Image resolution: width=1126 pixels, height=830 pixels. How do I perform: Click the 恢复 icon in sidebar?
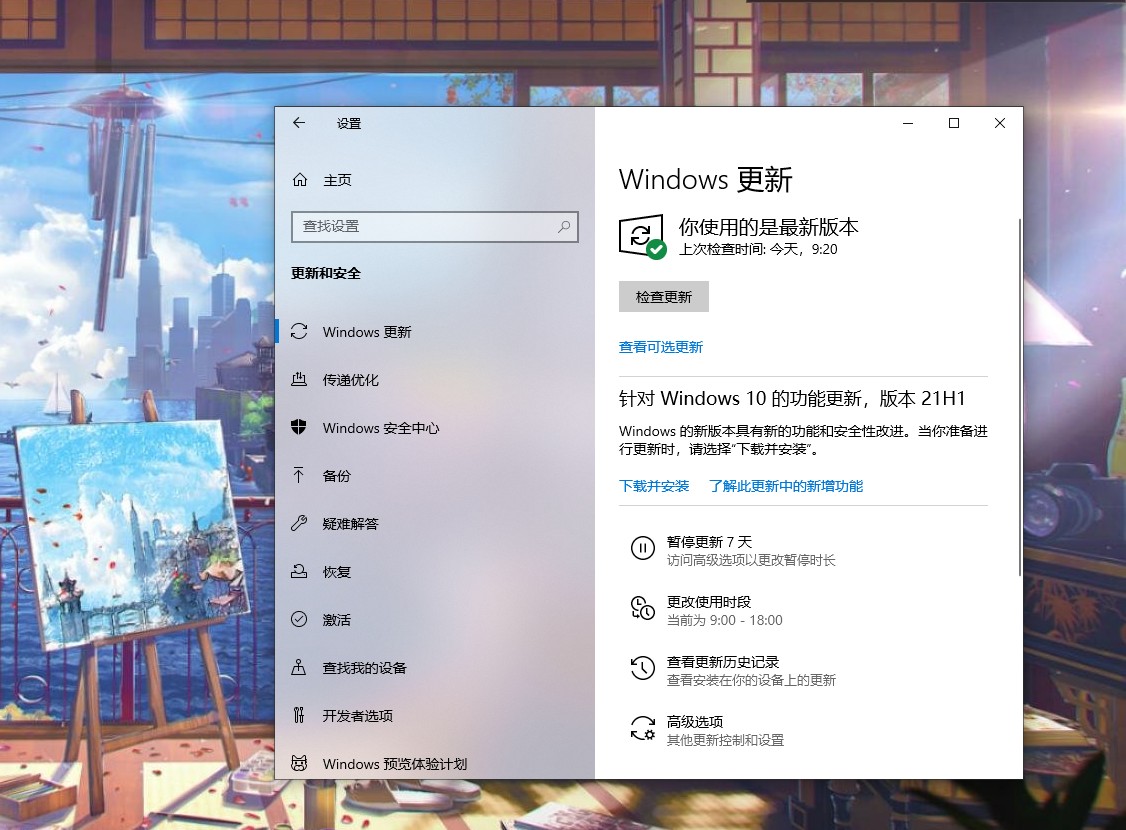(x=299, y=572)
